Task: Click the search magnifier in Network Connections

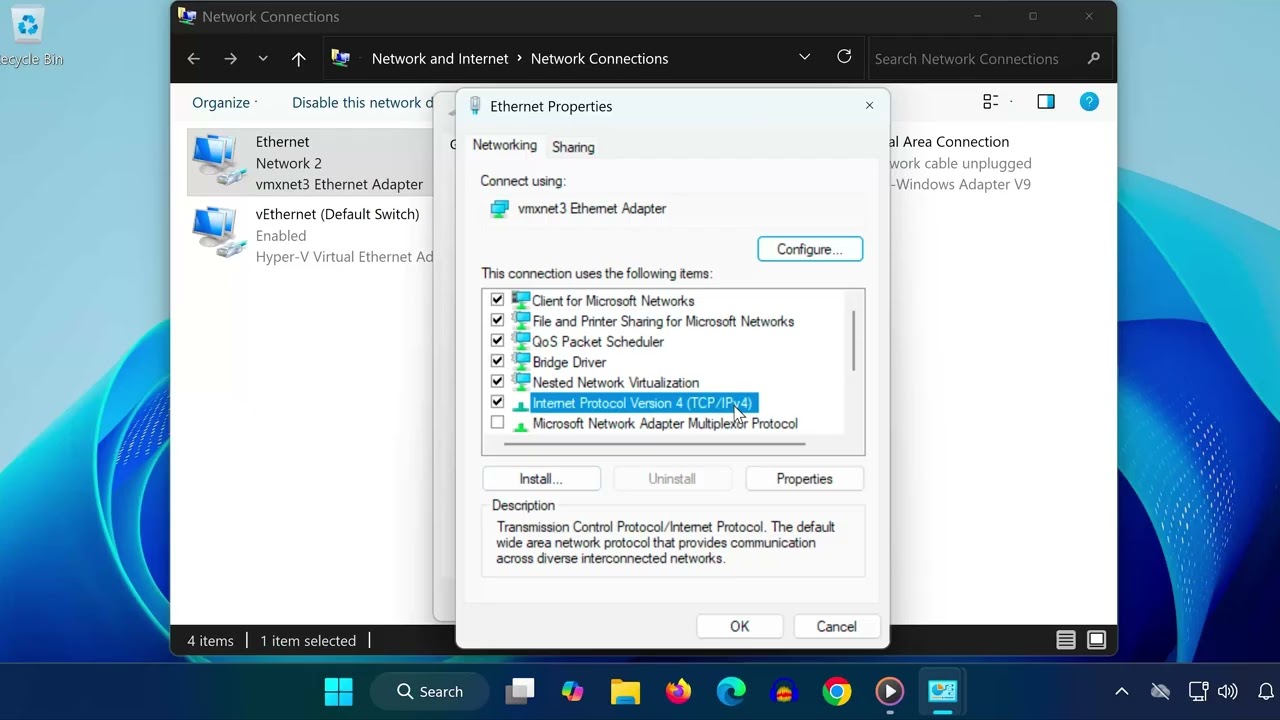Action: click(x=1093, y=59)
